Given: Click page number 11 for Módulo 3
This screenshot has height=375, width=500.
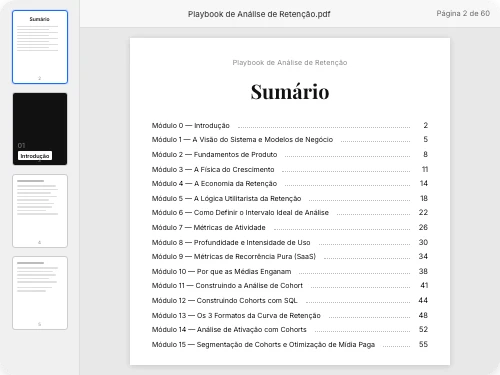Looking at the screenshot, I should (x=425, y=169).
